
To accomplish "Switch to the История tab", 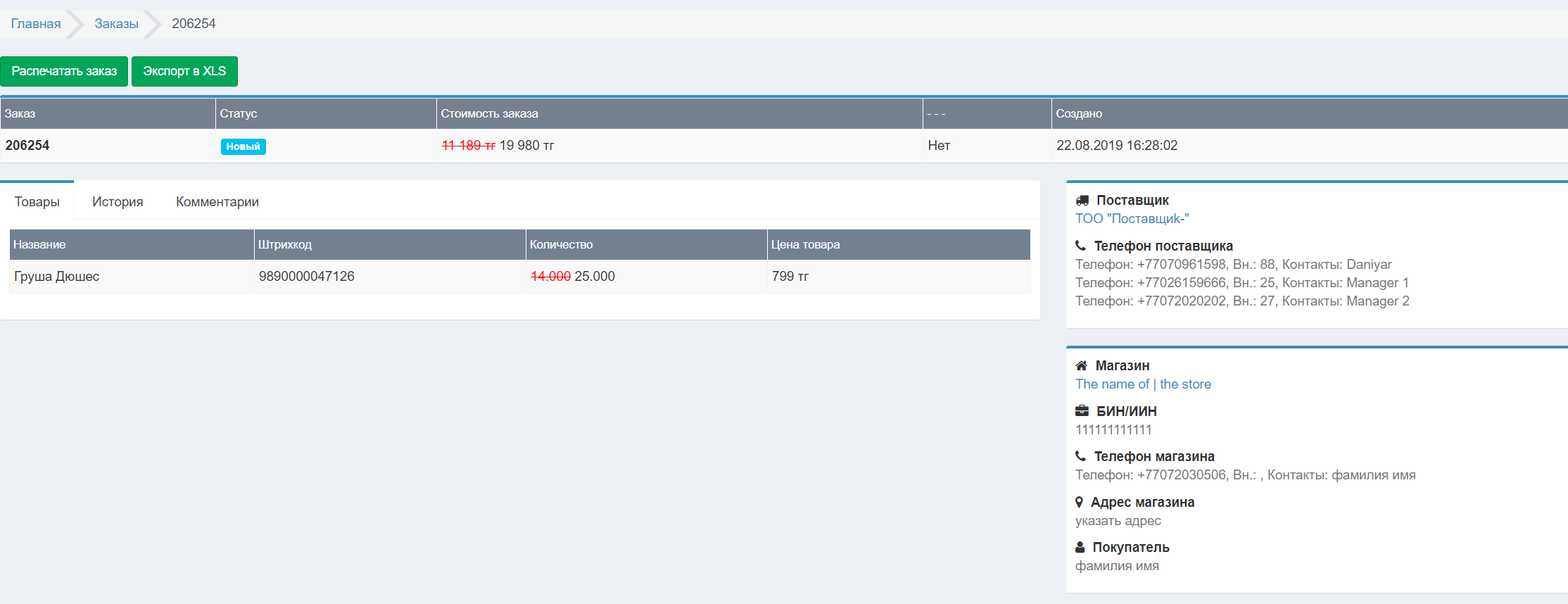I will click(118, 202).
